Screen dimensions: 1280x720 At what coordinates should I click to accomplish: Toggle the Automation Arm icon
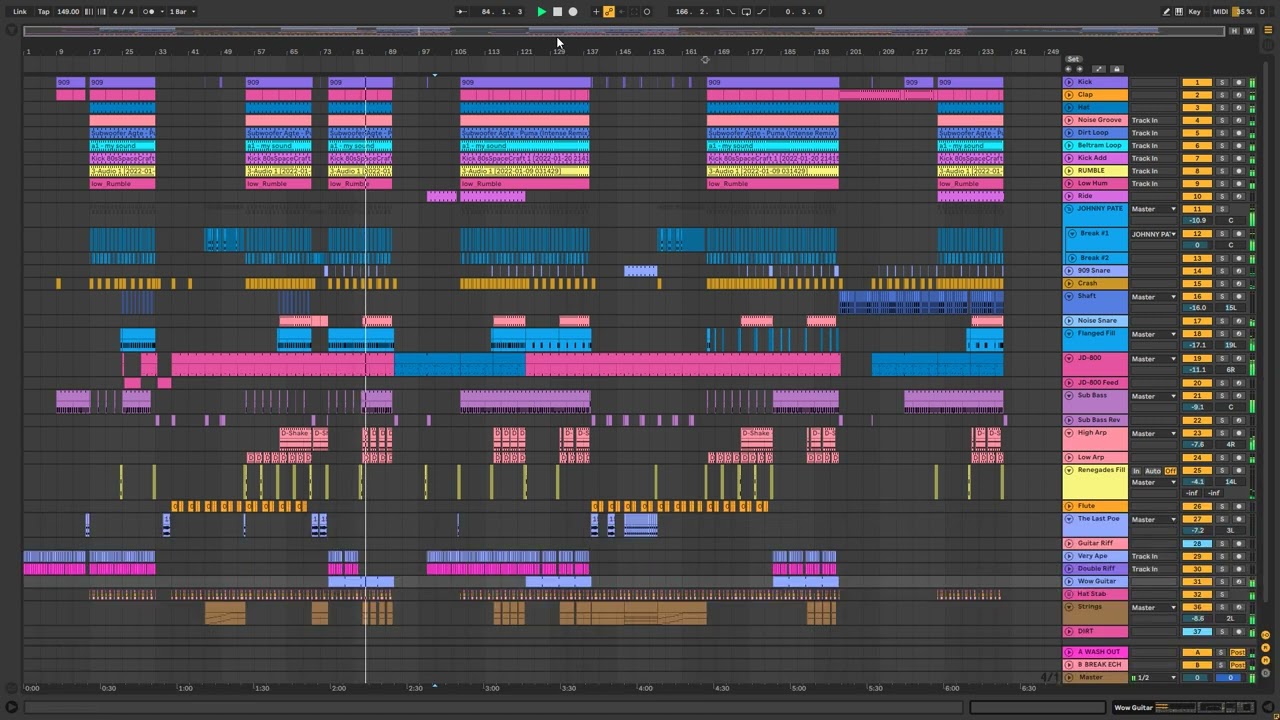coord(608,12)
